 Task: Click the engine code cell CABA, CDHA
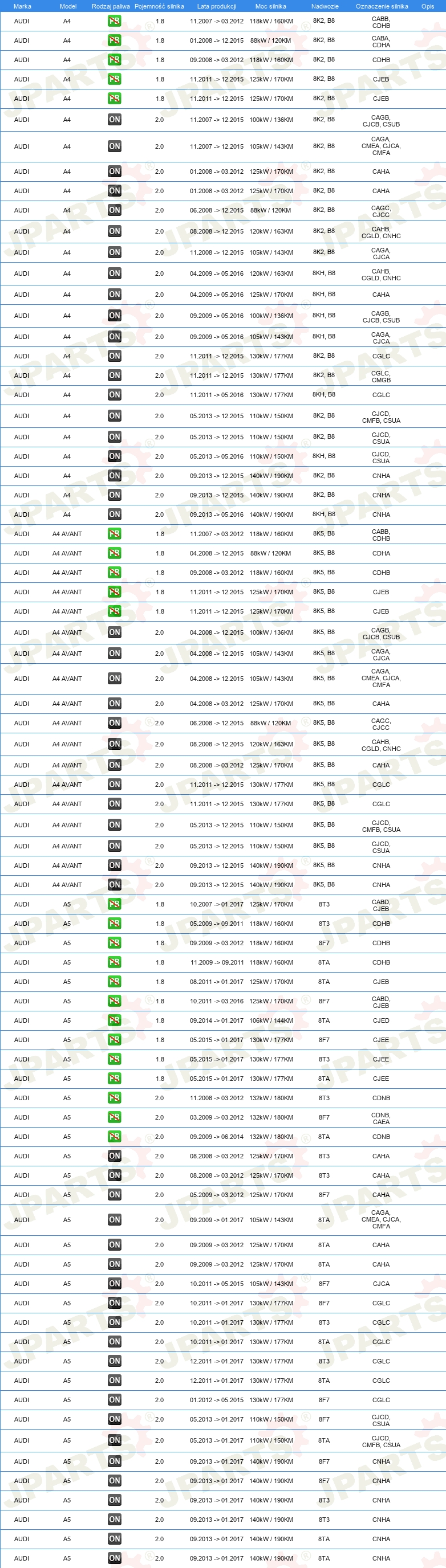381,42
